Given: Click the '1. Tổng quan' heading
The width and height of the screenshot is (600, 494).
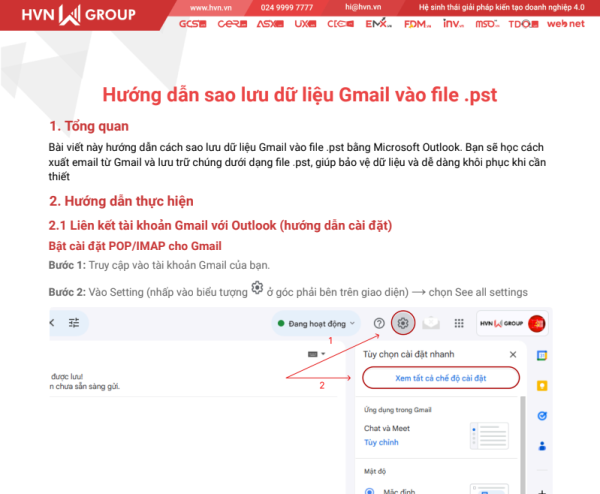Looking at the screenshot, I should point(89,126).
